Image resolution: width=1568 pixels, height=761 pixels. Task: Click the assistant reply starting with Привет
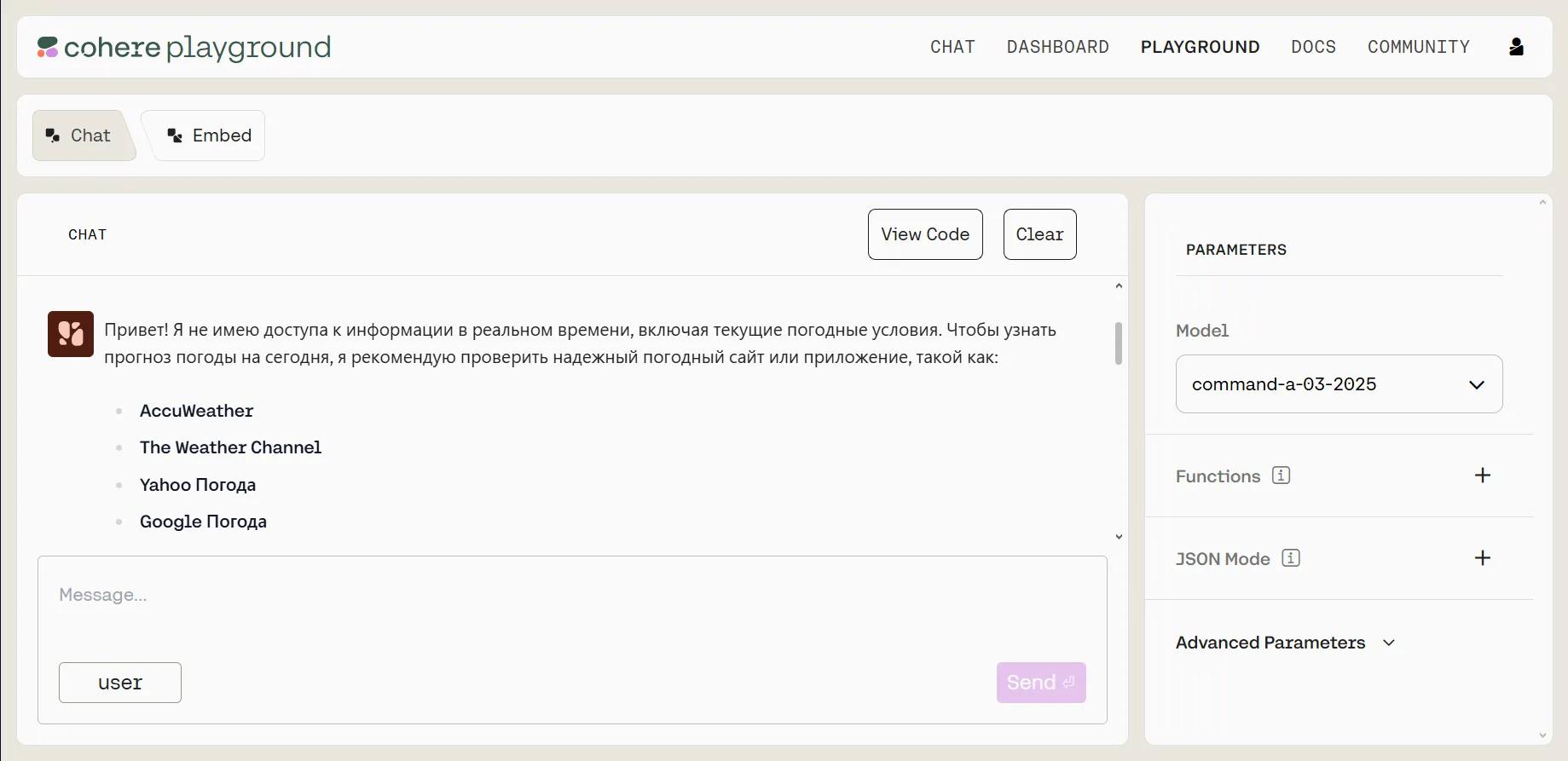[x=580, y=343]
